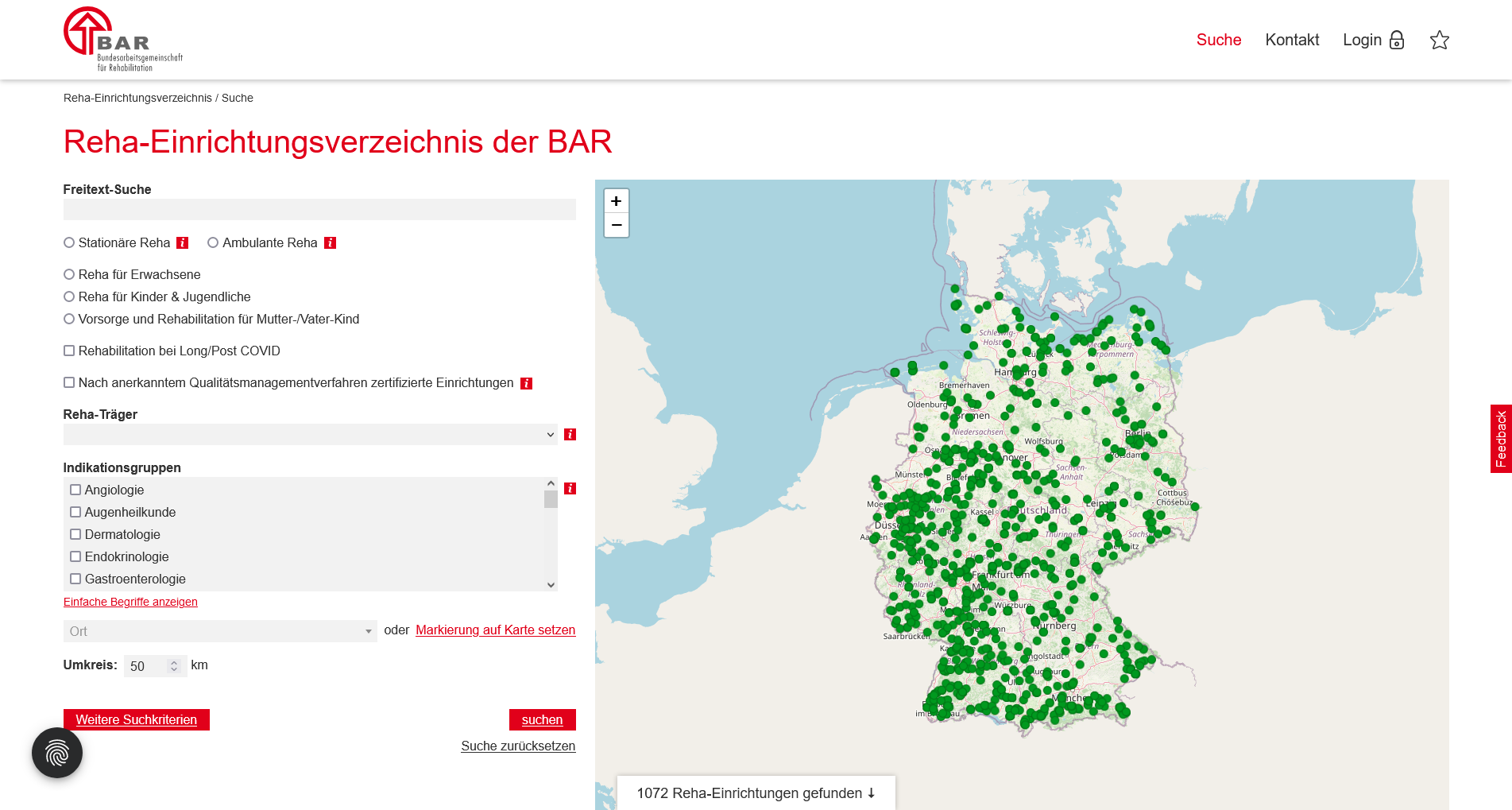1512x810 pixels.
Task: Click the BAR logo in the header
Action: 123,40
